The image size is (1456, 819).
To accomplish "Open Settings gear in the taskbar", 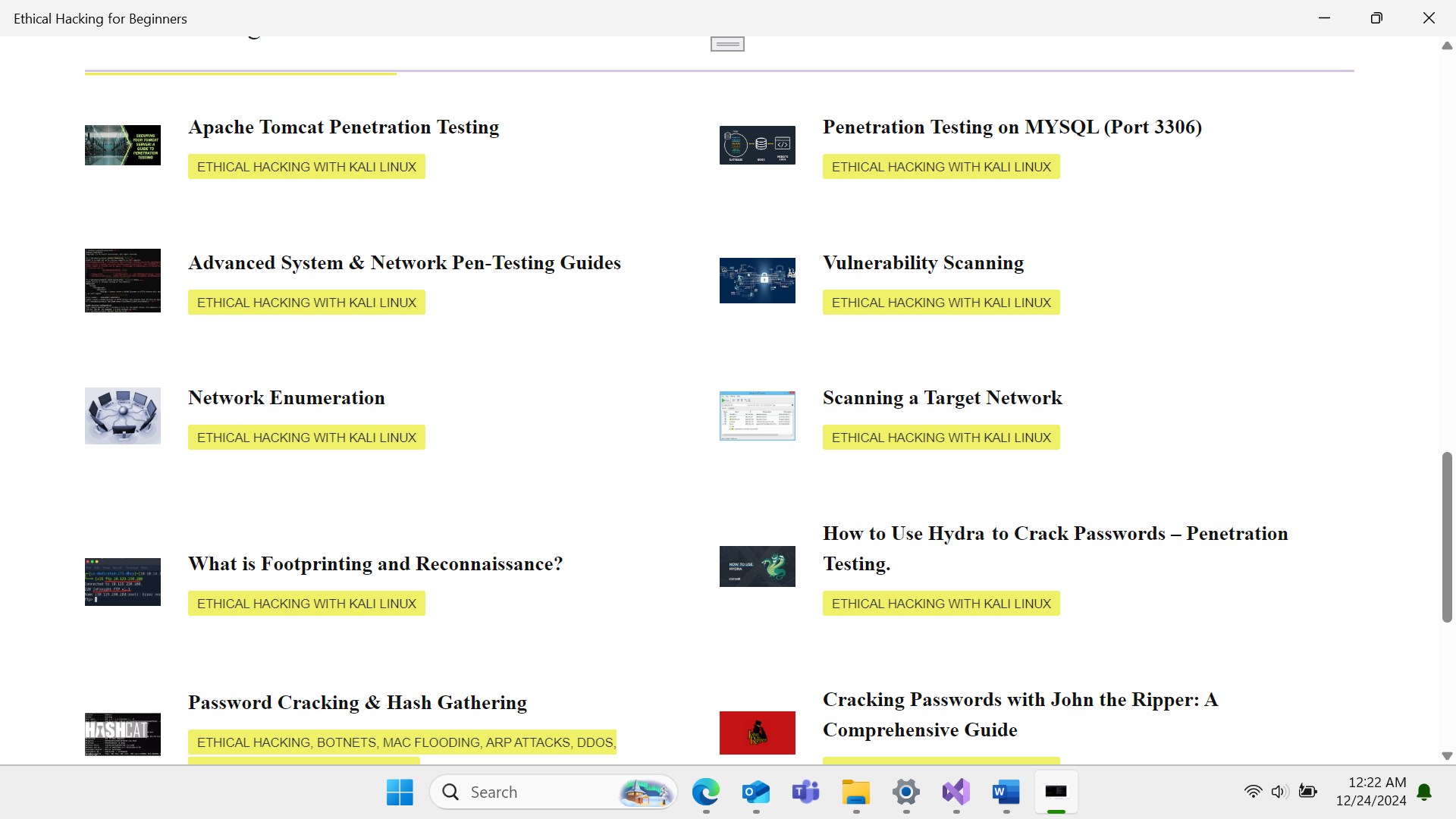I will click(905, 792).
